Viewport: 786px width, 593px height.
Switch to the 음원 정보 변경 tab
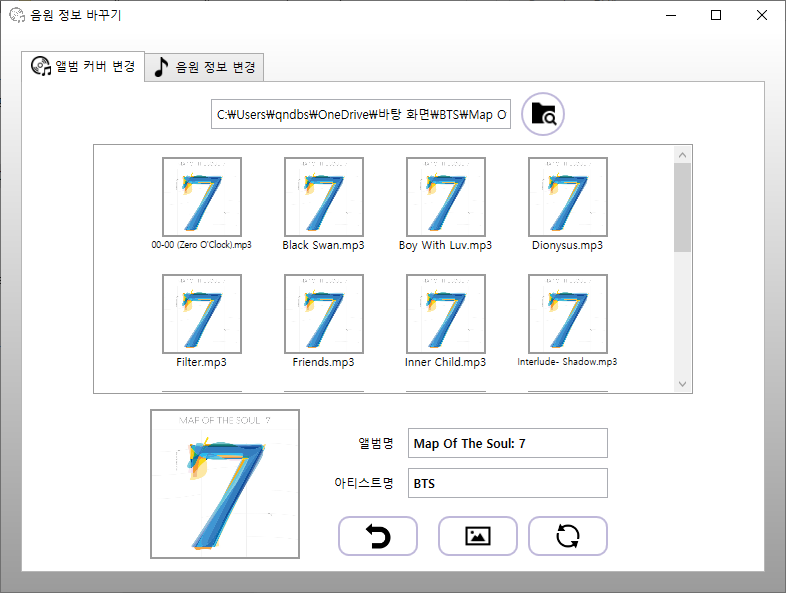tap(205, 67)
